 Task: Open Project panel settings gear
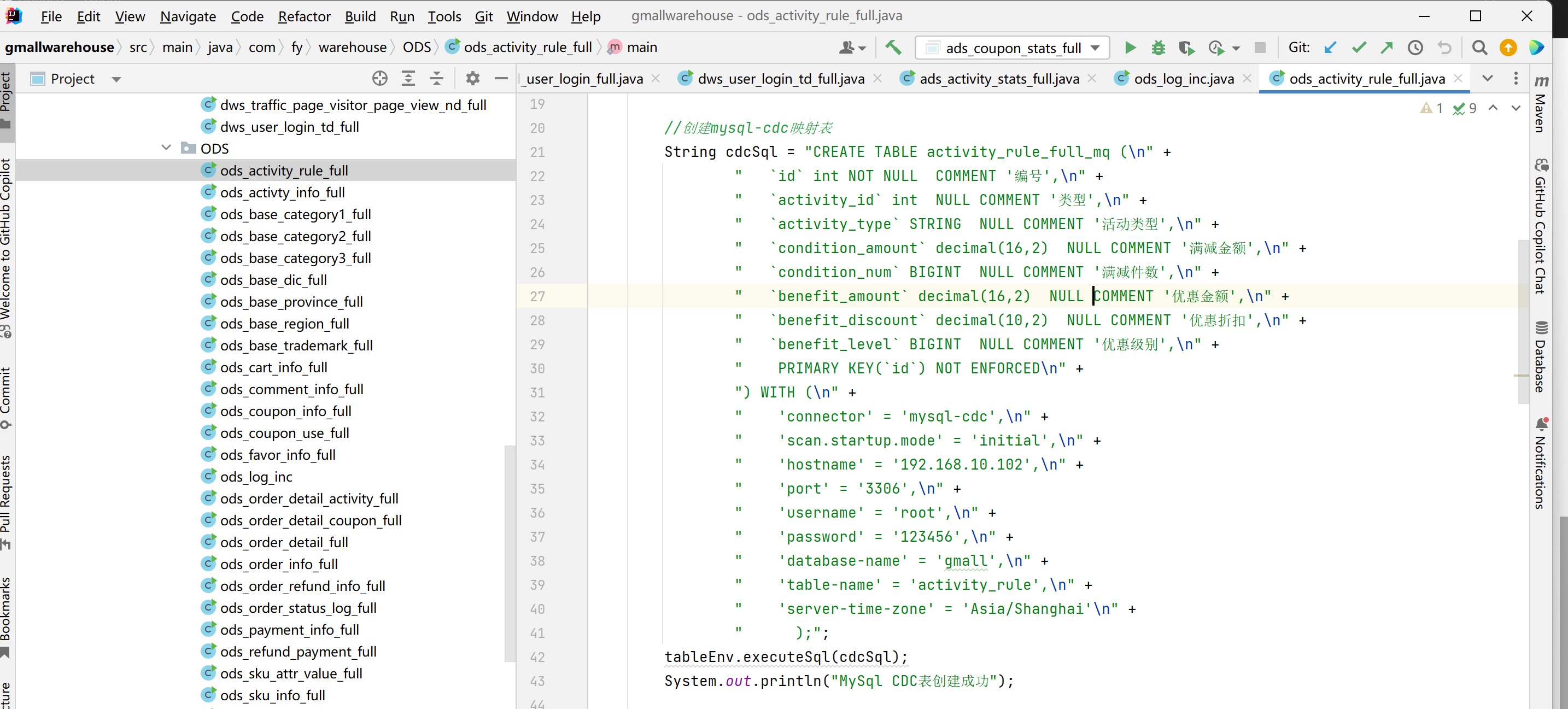[x=472, y=79]
